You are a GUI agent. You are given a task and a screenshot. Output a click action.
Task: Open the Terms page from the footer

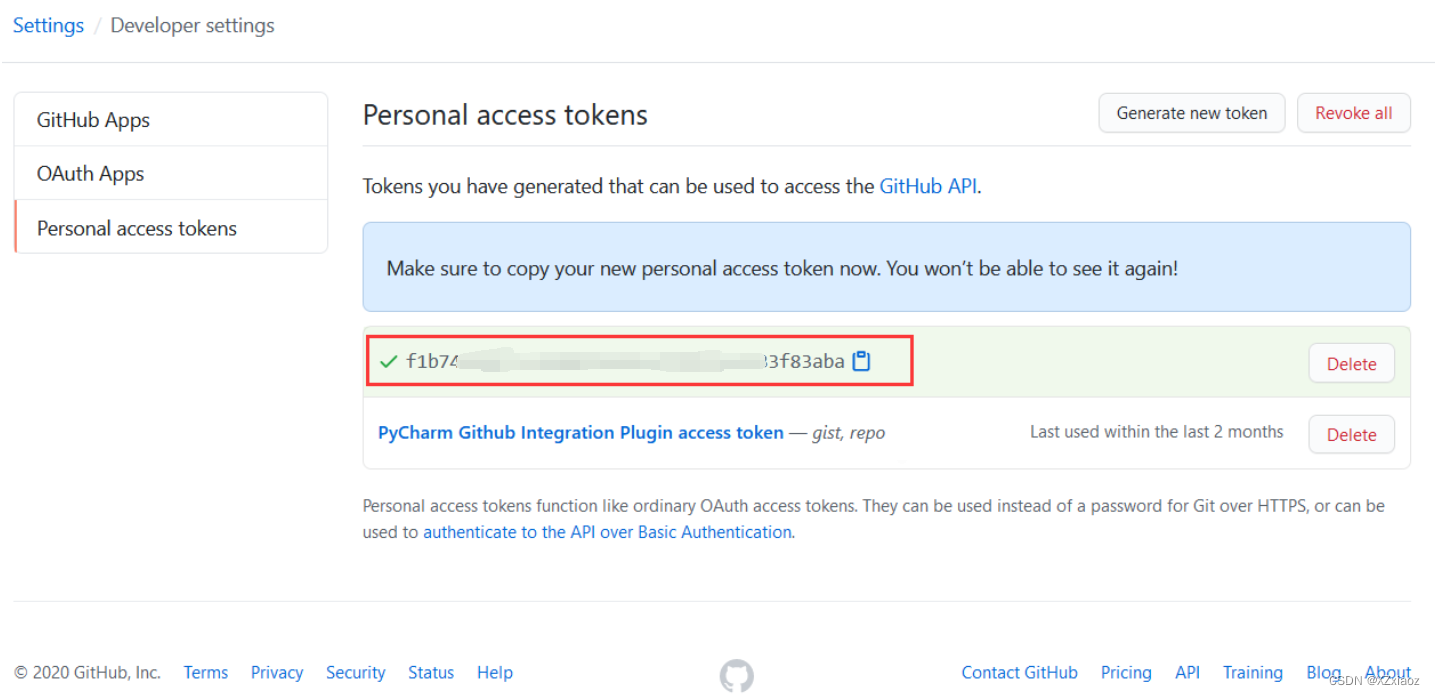click(x=205, y=672)
